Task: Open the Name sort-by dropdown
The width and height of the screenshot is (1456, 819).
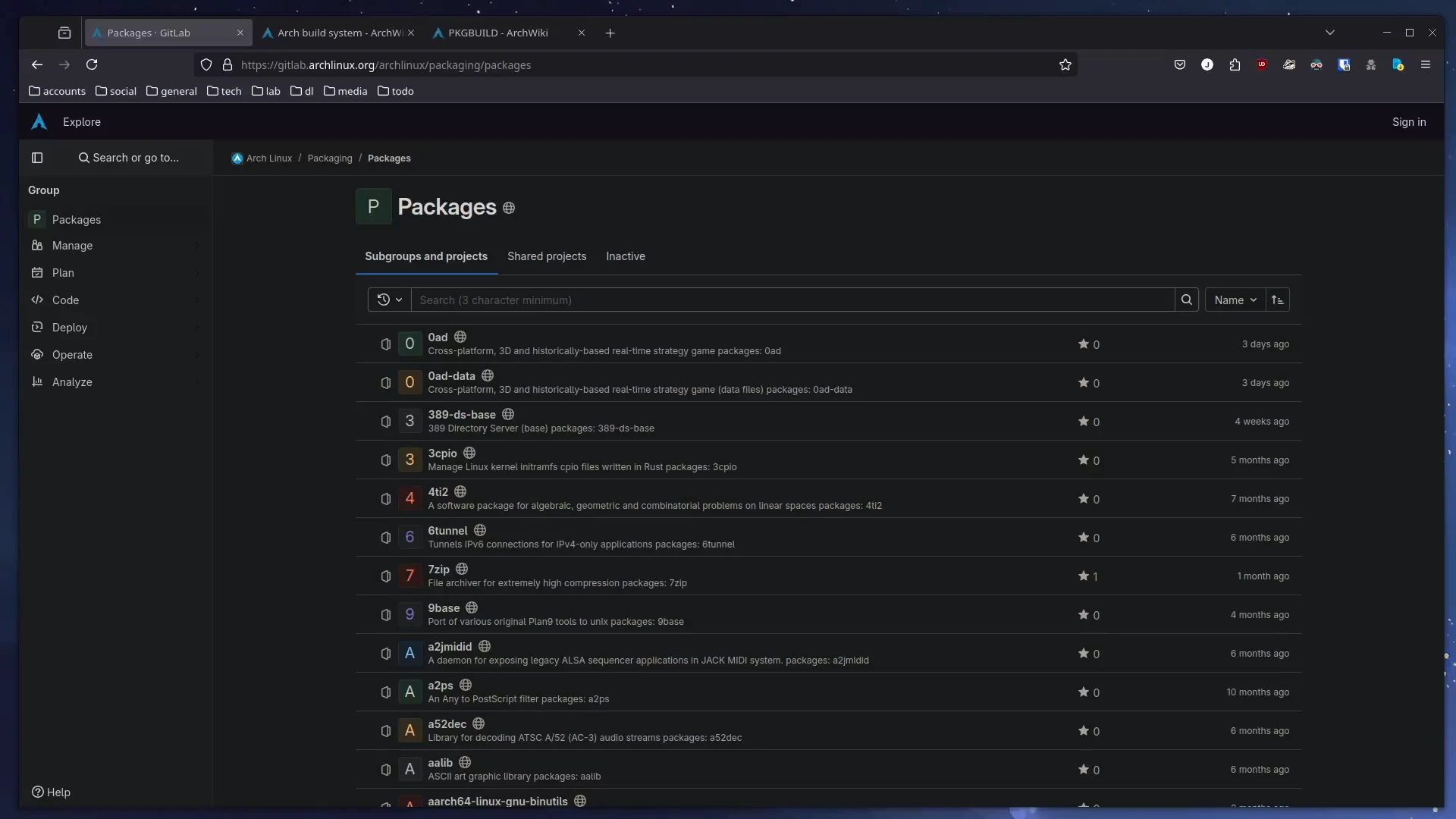Action: pos(1235,300)
